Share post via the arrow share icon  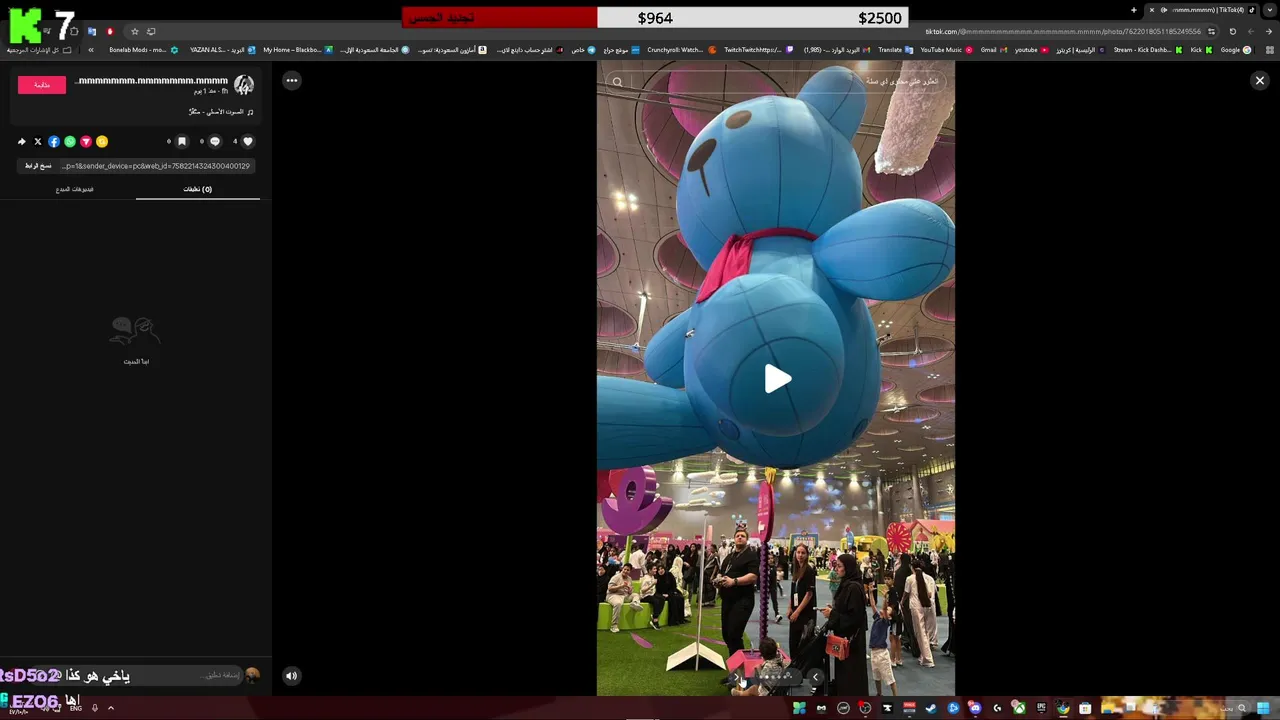coord(22,141)
